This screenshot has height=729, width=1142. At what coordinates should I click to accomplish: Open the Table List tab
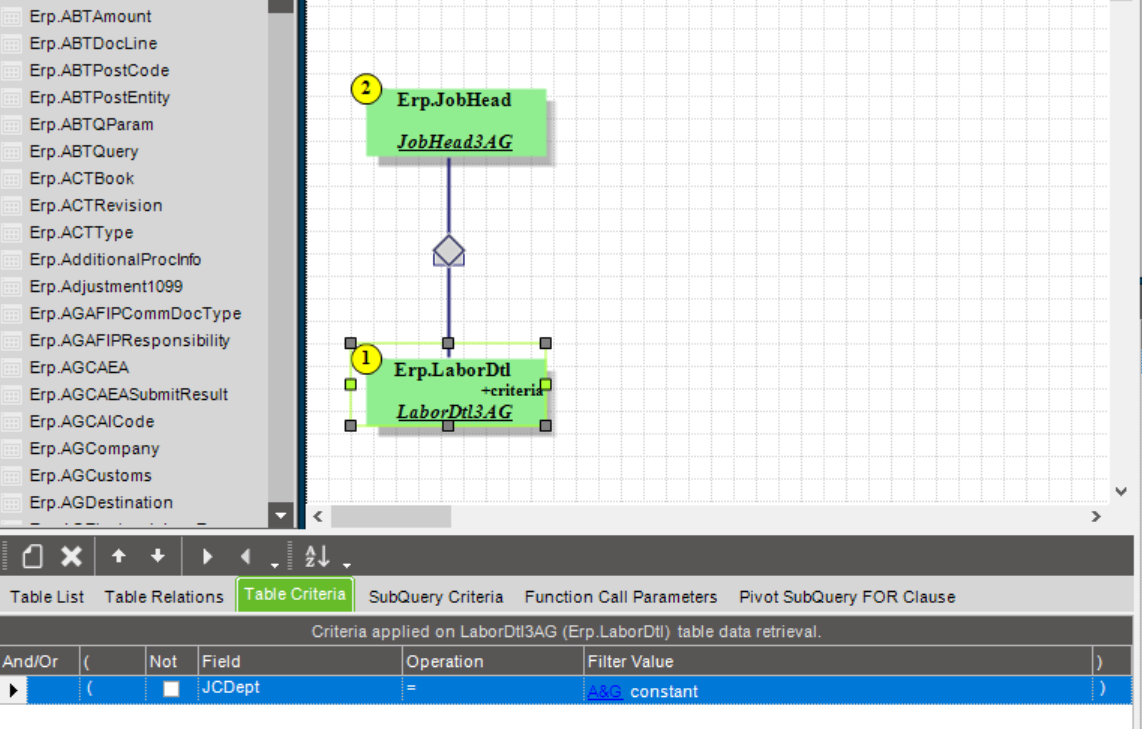coord(47,596)
